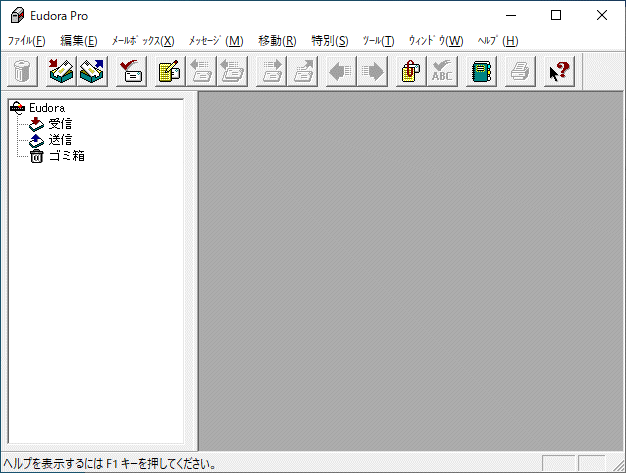Click the Redirect message toolbar icon
Viewport: 626px width, 473px height.
(302, 71)
